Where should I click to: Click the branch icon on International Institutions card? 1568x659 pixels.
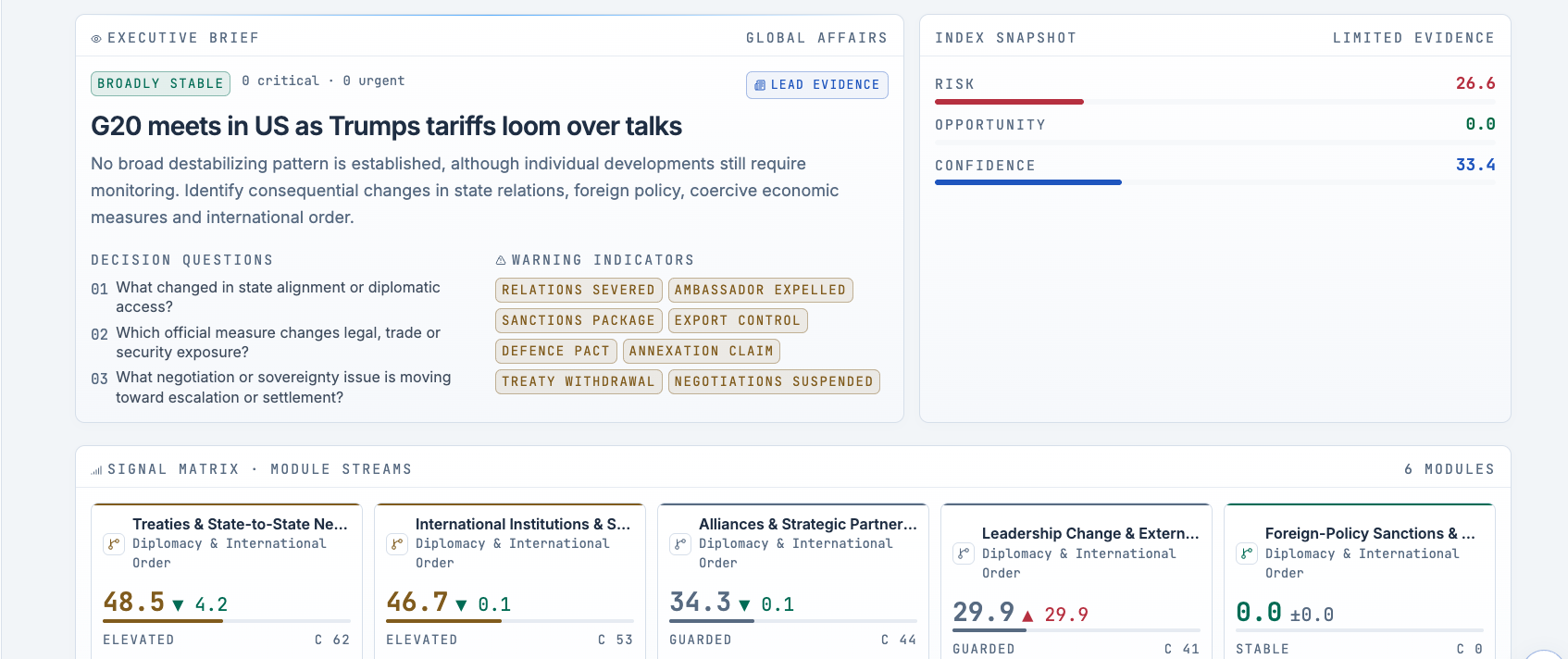[397, 544]
